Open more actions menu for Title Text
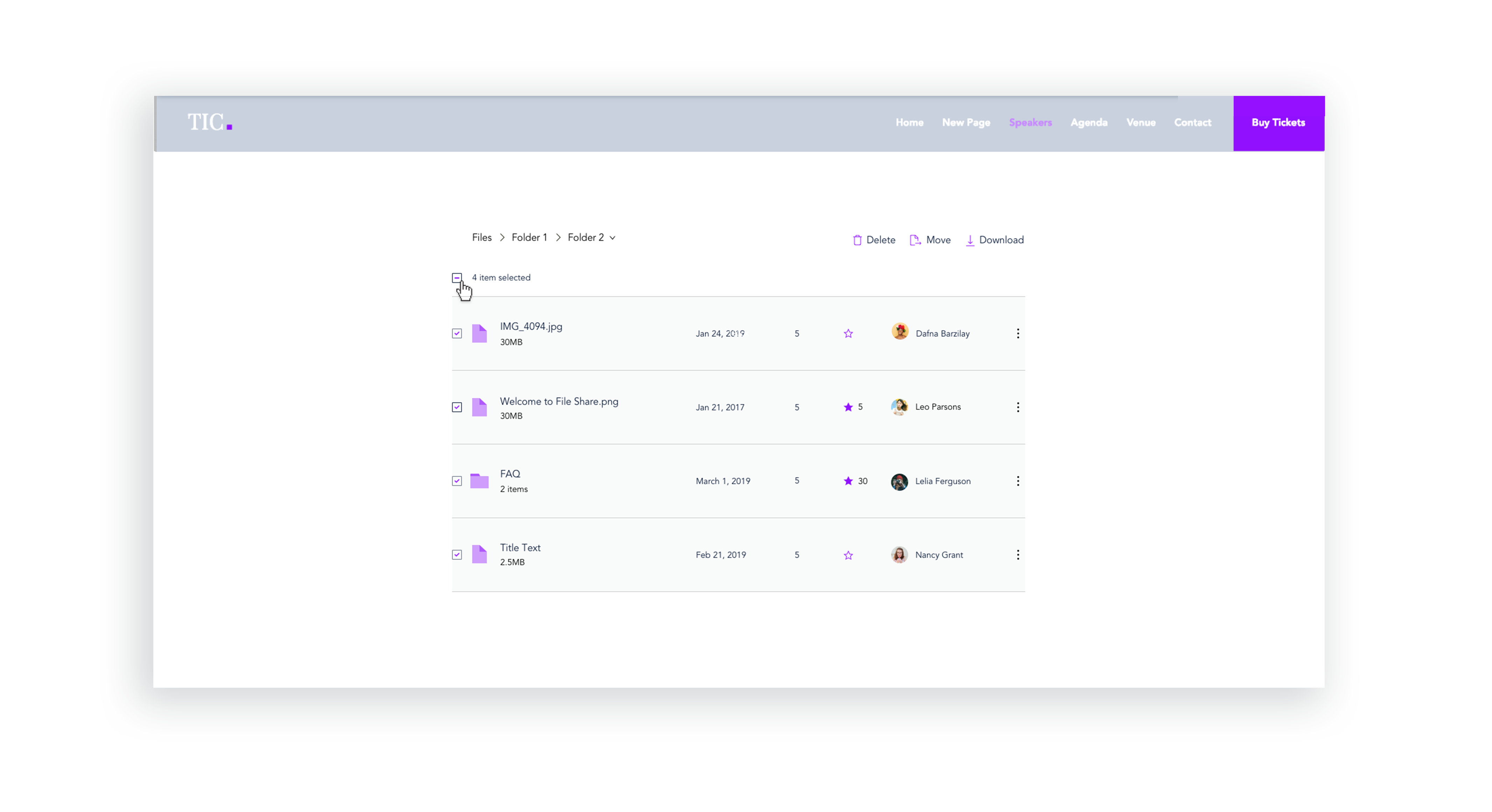1492x812 pixels. [1018, 555]
